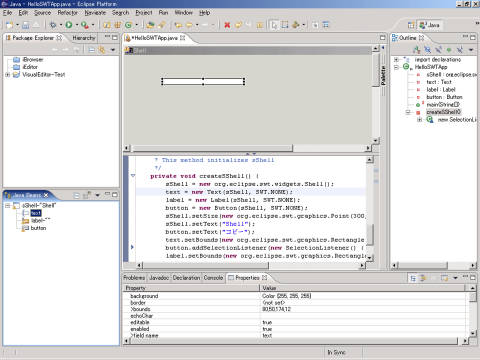Click the Open Perspective icon beside Java
The width and height of the screenshot is (480, 360).
(x=412, y=25)
